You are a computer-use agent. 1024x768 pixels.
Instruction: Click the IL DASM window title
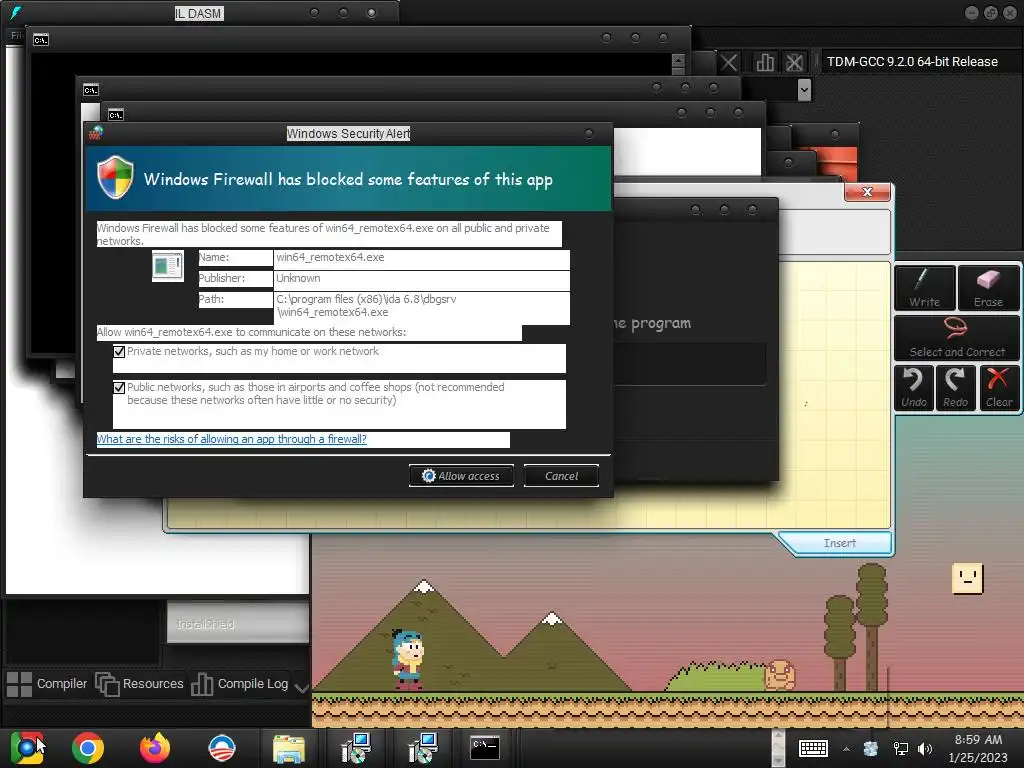pos(199,13)
